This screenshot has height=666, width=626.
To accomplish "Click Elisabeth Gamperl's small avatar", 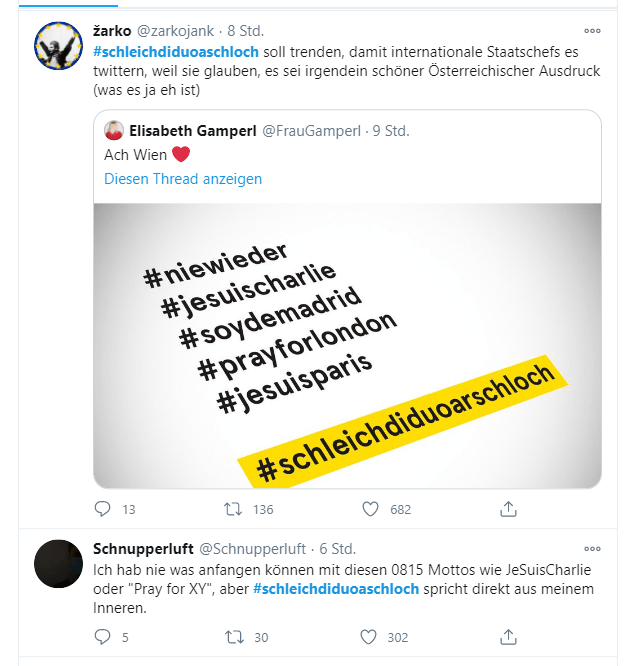I will tap(114, 131).
